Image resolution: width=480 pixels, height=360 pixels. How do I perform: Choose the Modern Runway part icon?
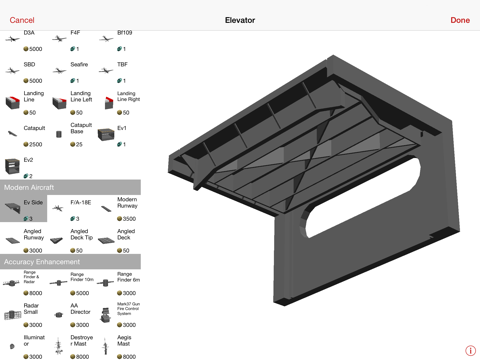tap(106, 209)
